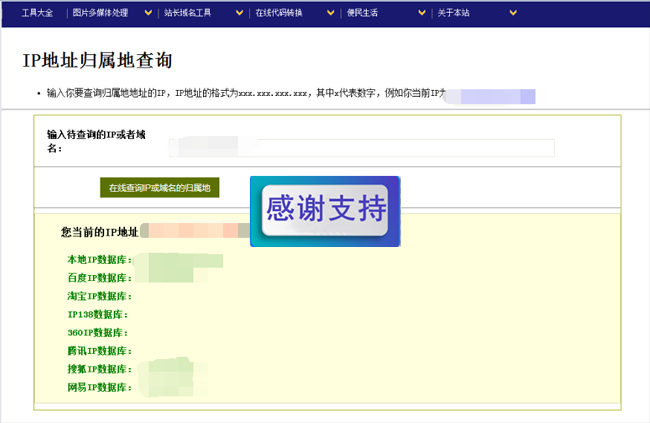Screen dimensions: 650x423
Task: Click the 本地IP数据库 result label
Action: pyautogui.click(x=99, y=260)
